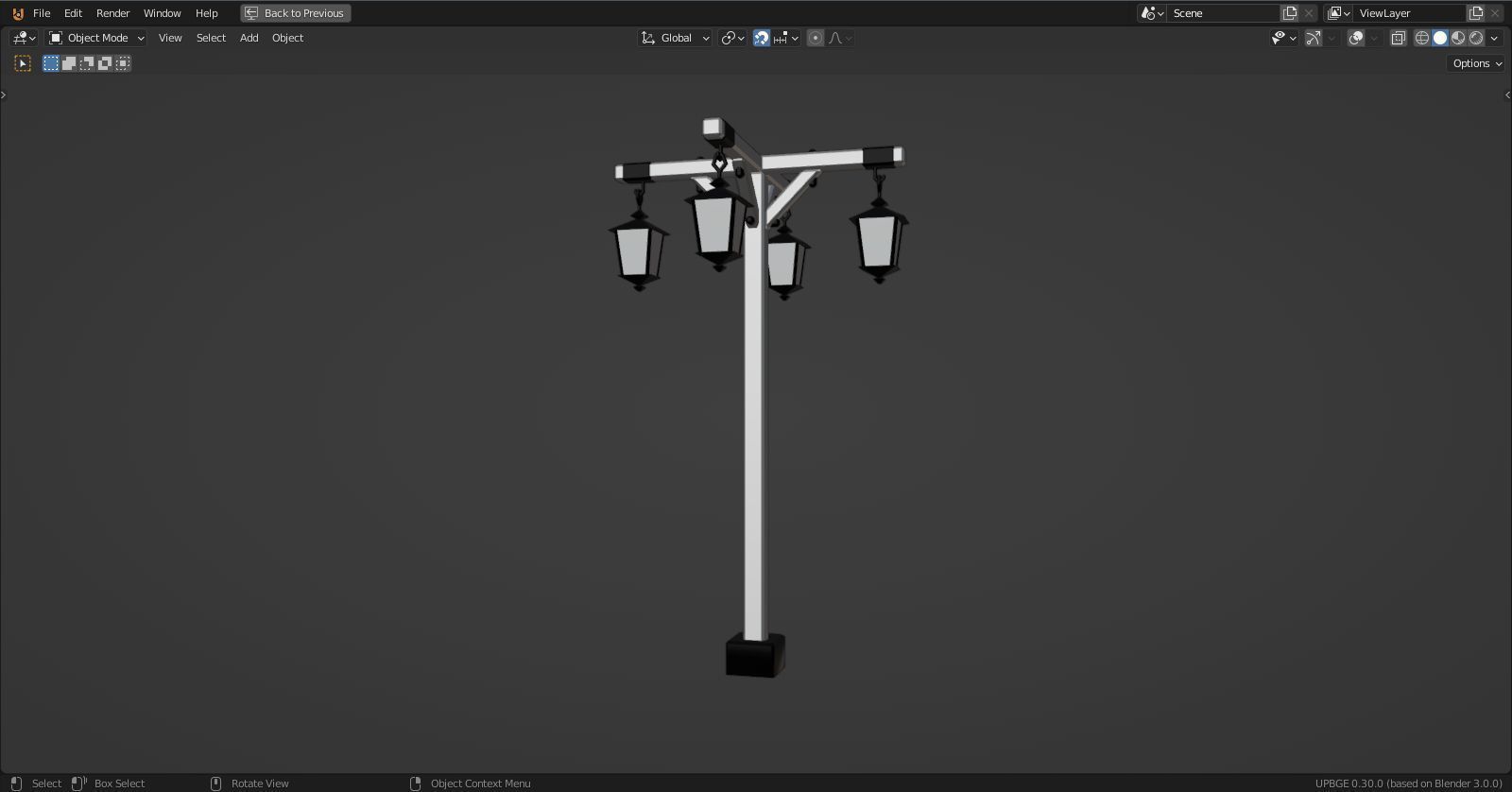Toggle X-ray mode
The width and height of the screenshot is (1512, 792).
coord(1398,38)
